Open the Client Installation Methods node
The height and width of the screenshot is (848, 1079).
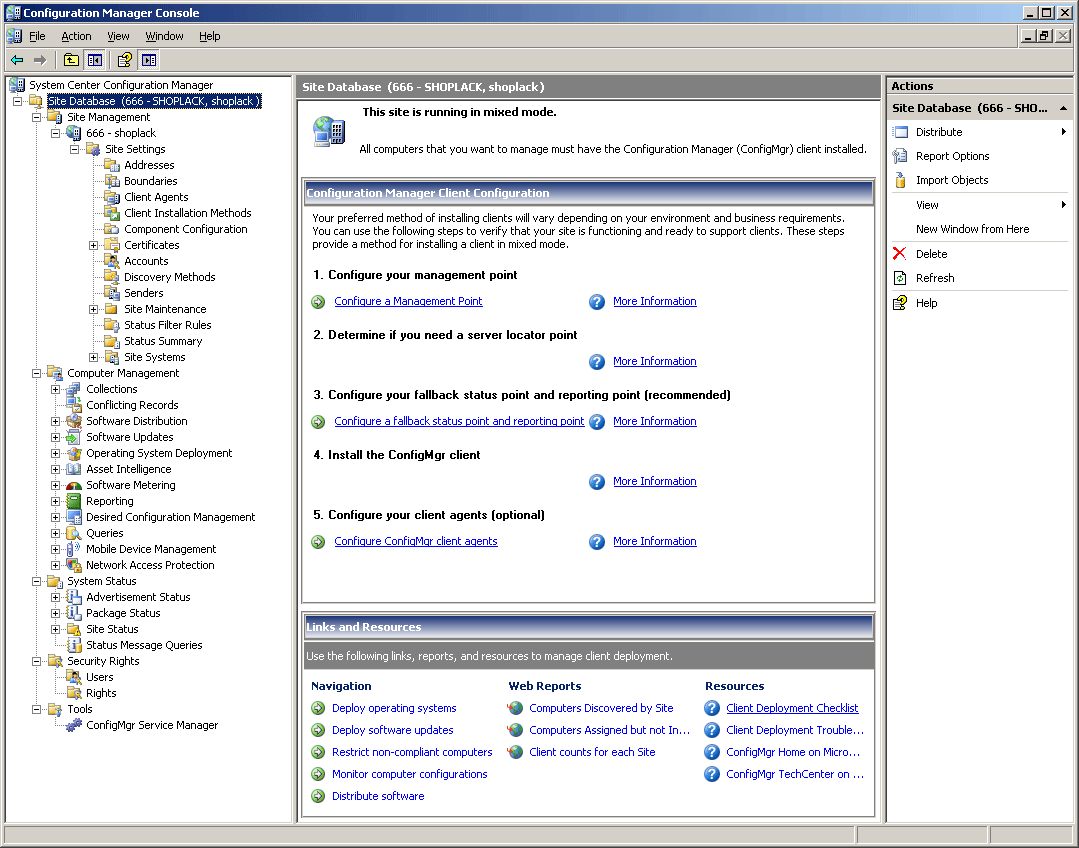coord(187,213)
